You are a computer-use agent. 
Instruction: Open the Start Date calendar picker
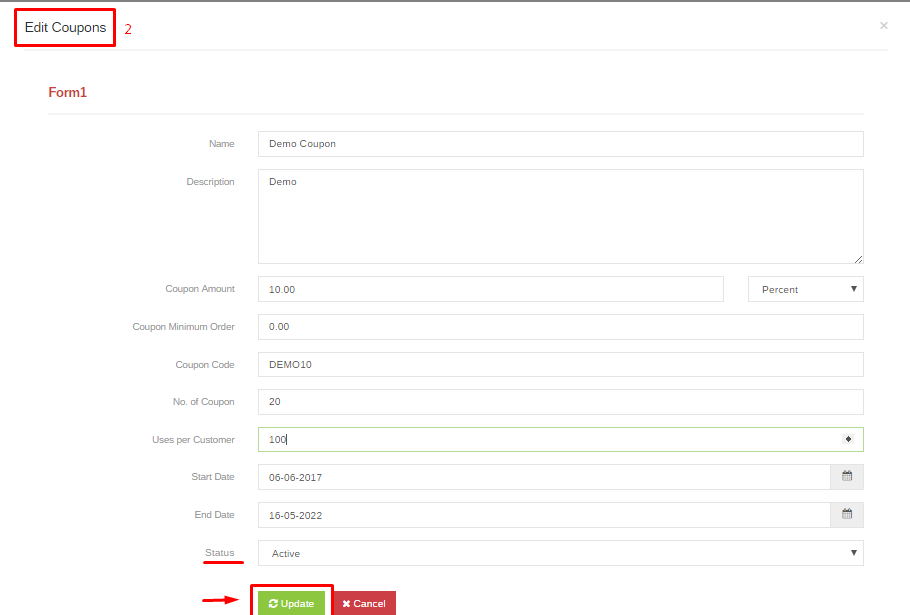point(847,477)
